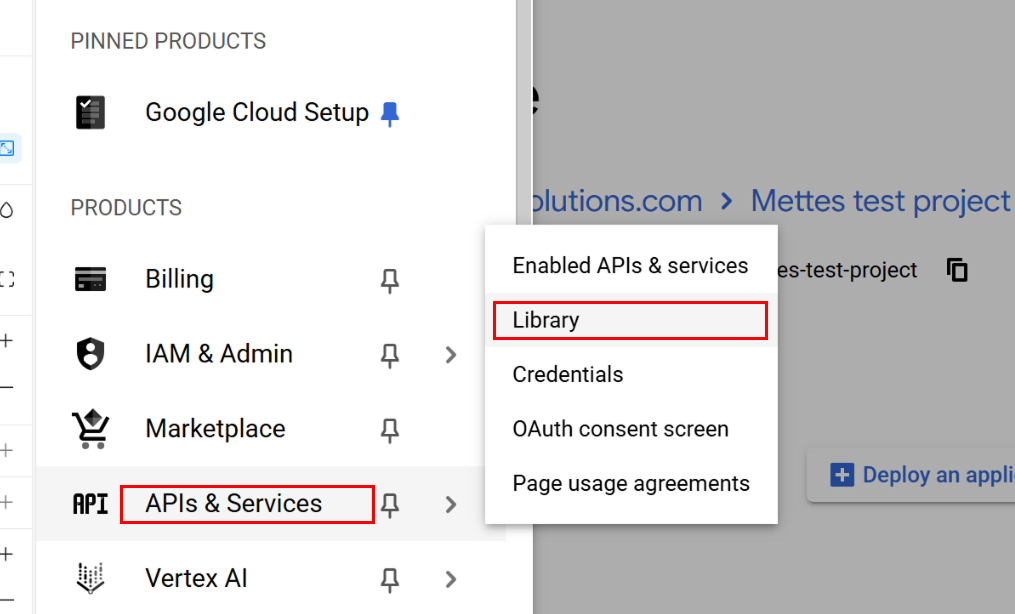The height and width of the screenshot is (614, 1015).
Task: Pin Marketplace product
Action: click(x=390, y=431)
